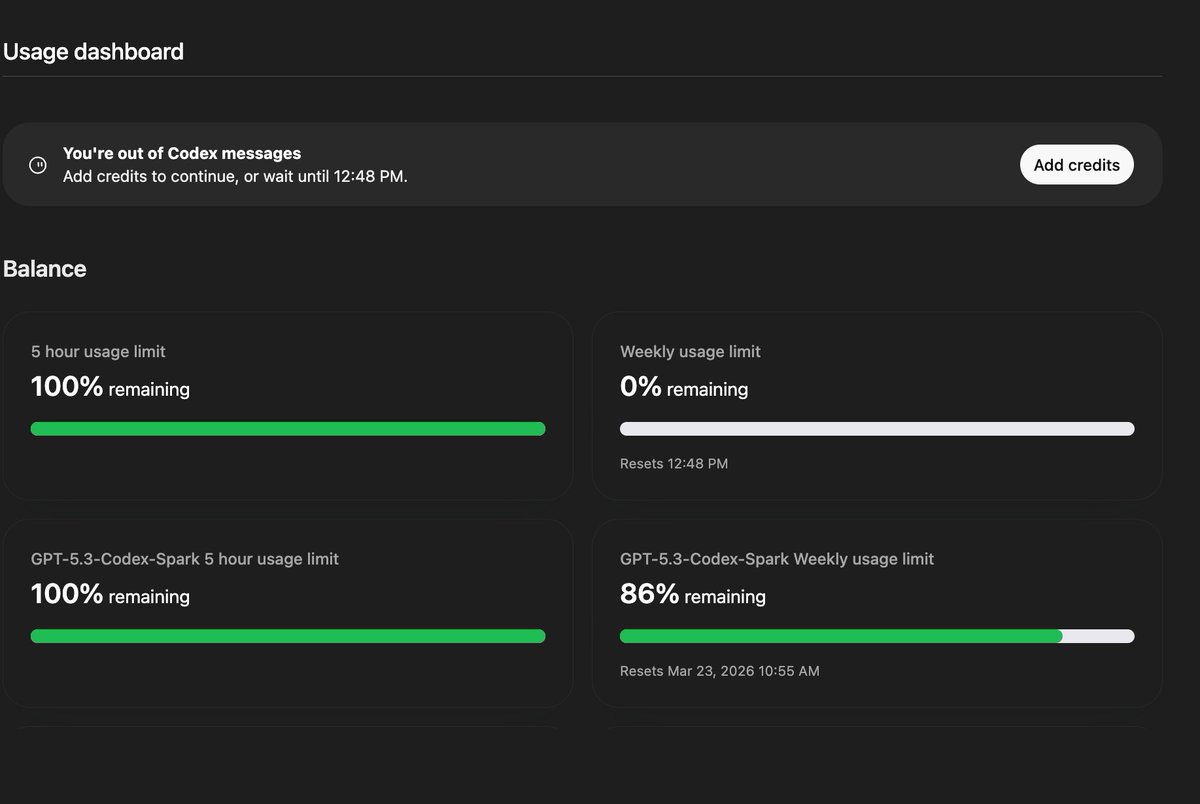Viewport: 1200px width, 804px height.
Task: Click the "0% remaining" value
Action: [684, 388]
